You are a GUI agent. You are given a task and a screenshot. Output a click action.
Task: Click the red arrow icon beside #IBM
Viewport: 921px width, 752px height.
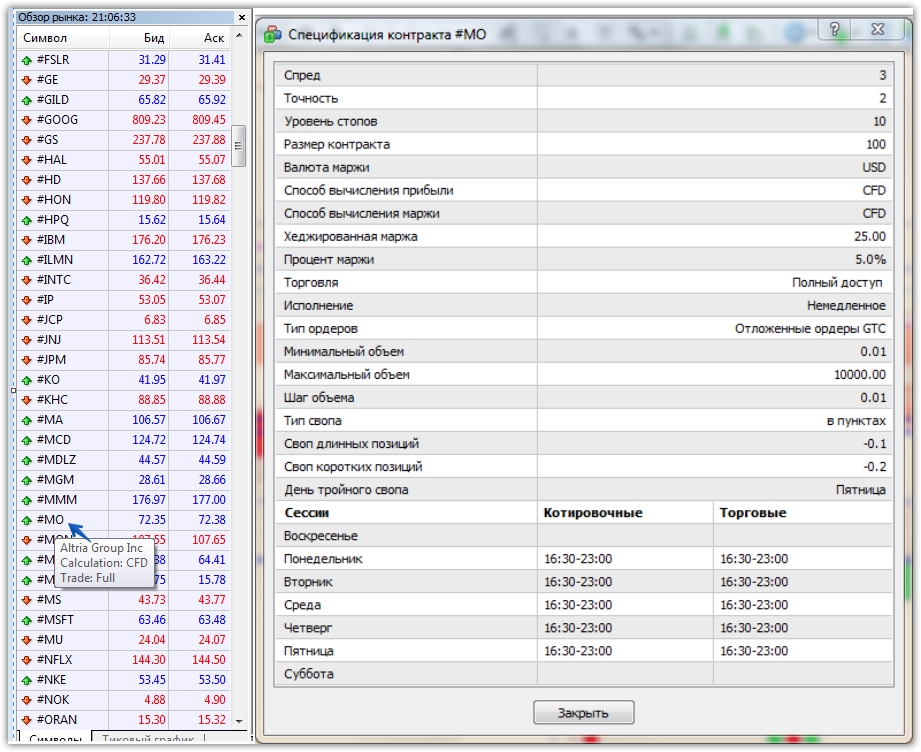pos(26,240)
